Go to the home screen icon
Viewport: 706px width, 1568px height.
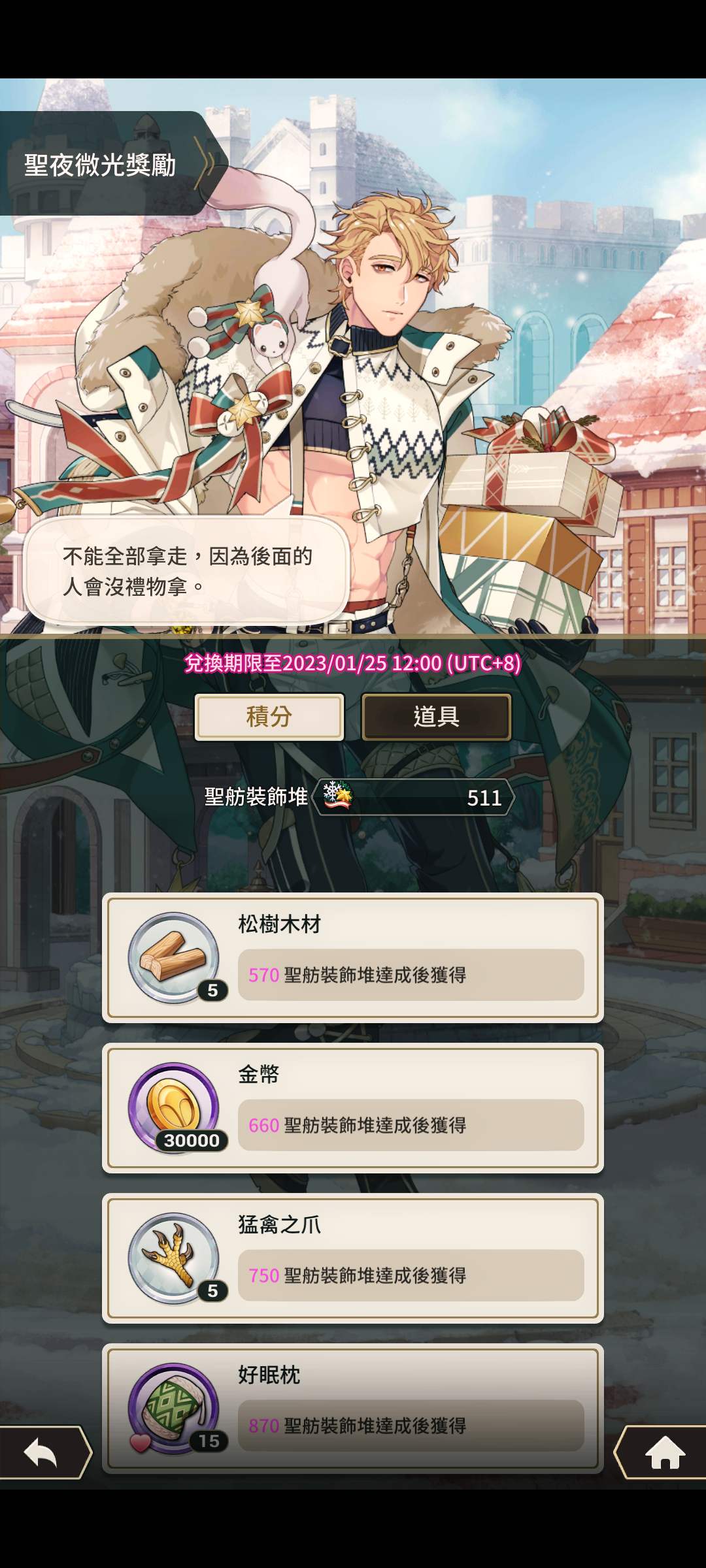[x=662, y=1452]
